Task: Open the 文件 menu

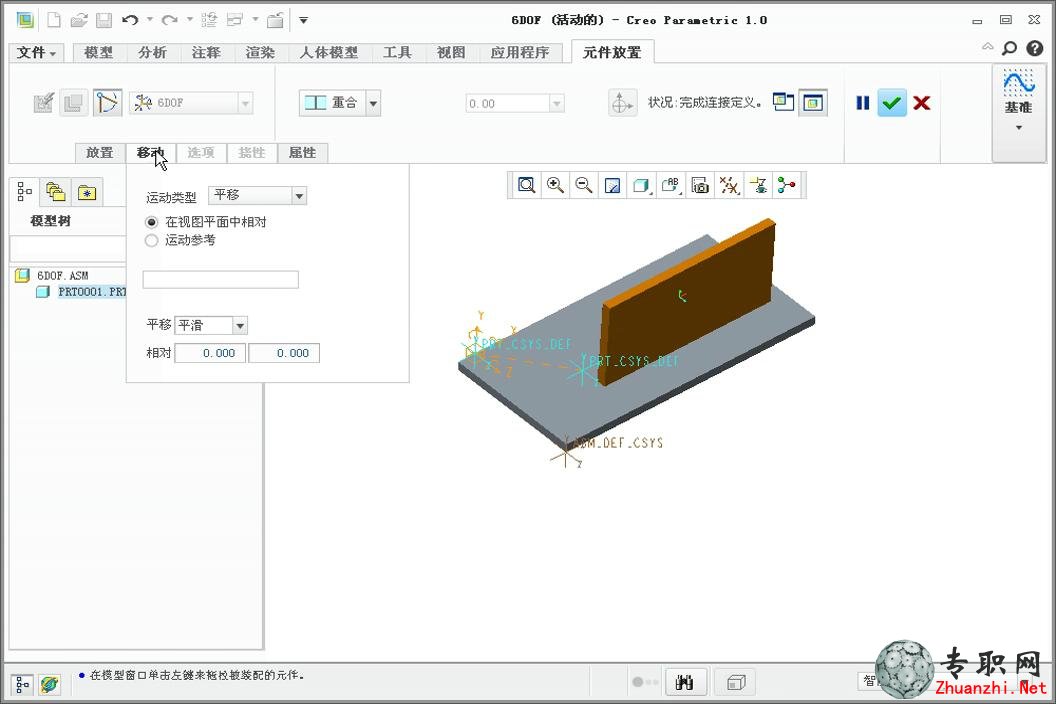Action: 36,53
